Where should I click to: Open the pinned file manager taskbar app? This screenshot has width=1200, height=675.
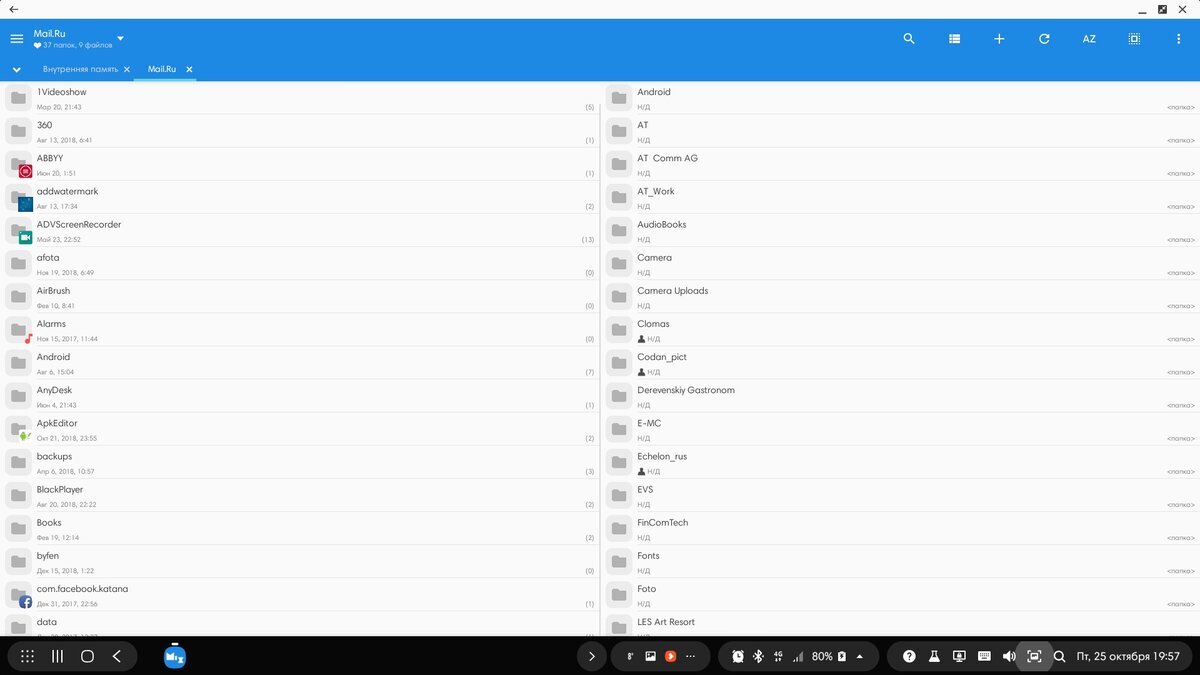pyautogui.click(x=175, y=655)
